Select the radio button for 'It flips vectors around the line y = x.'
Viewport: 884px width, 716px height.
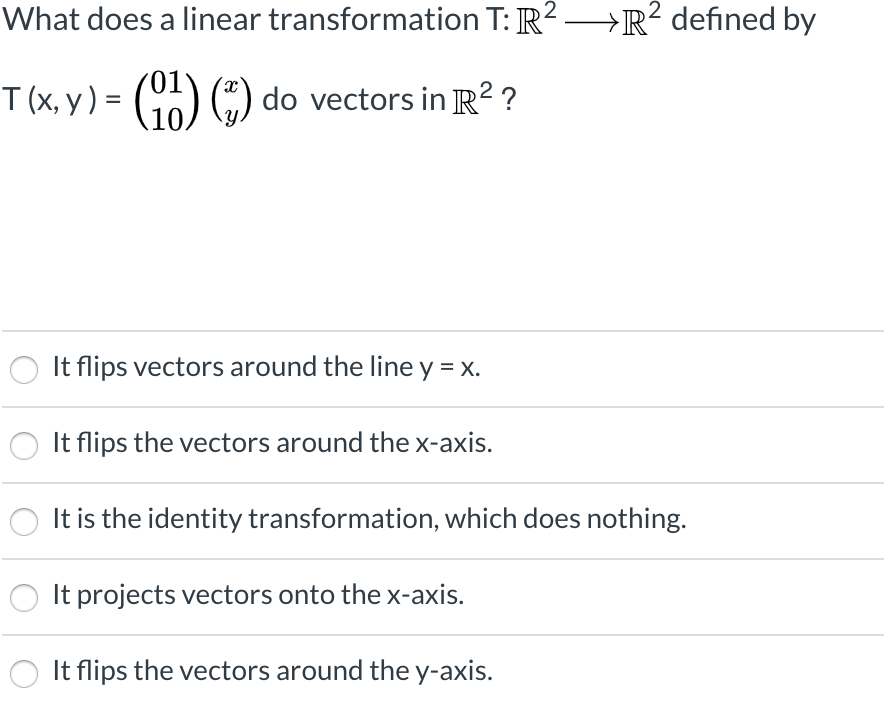coord(24,370)
